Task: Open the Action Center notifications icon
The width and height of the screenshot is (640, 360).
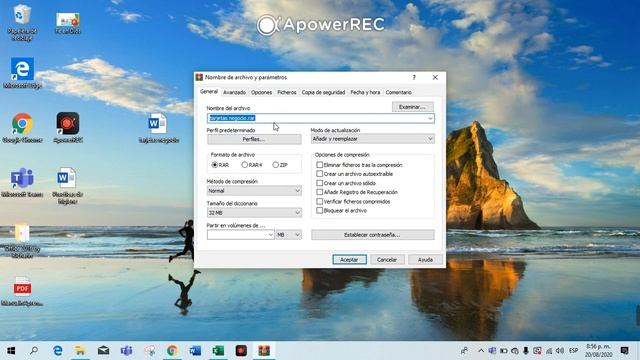Action: [x=624, y=351]
